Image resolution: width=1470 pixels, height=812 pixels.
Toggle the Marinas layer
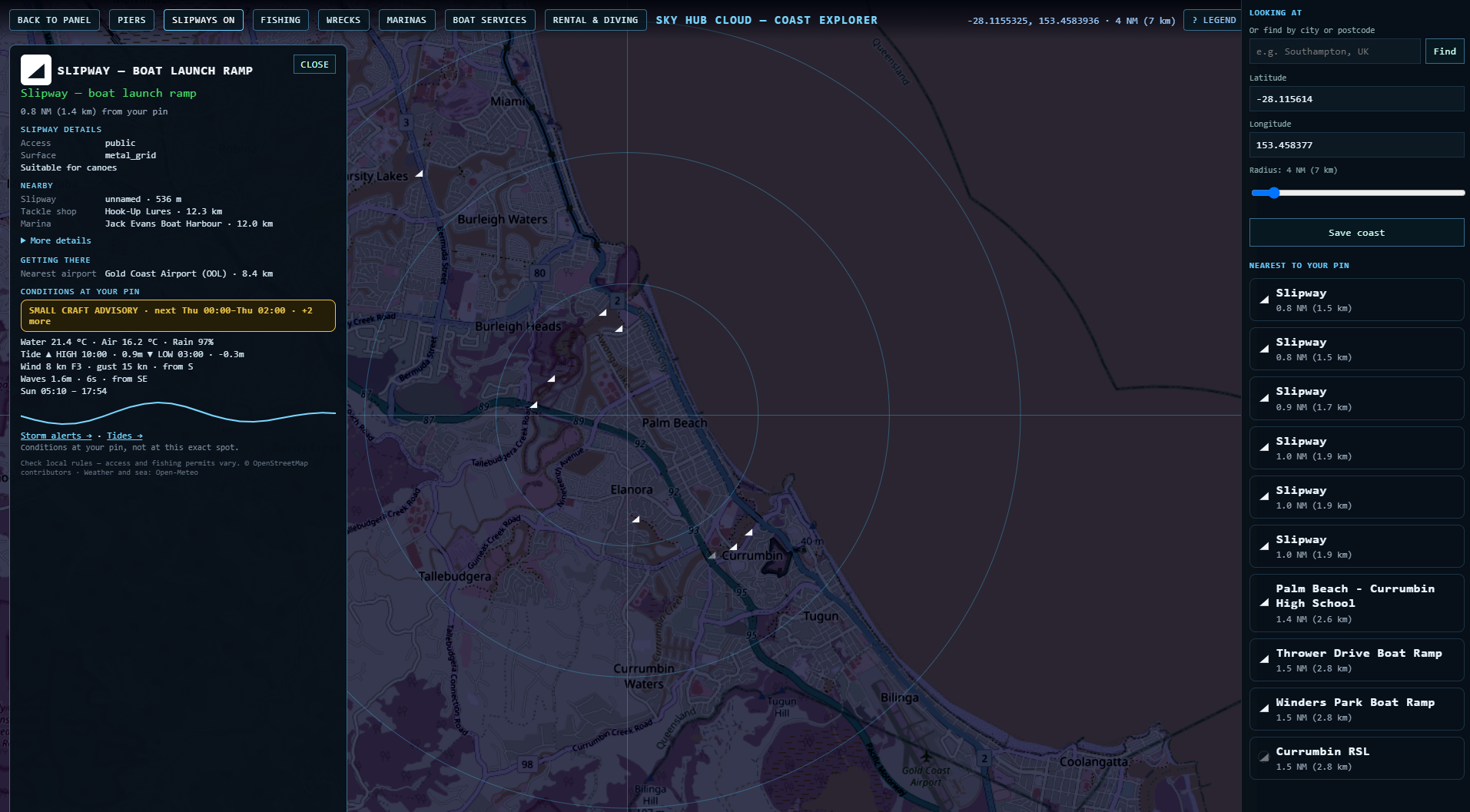click(x=406, y=20)
